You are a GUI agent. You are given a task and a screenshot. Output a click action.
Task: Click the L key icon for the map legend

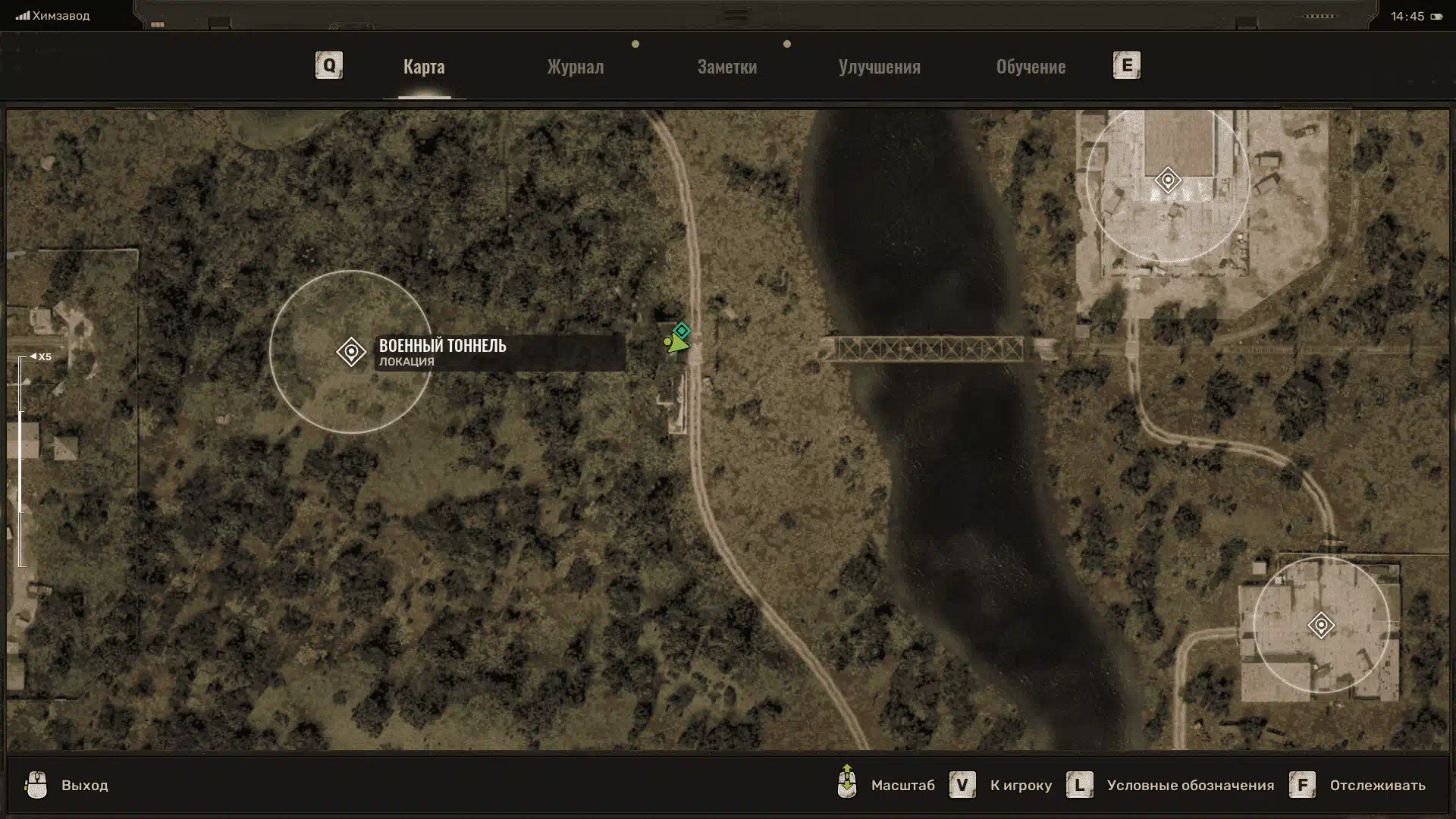coord(1079,785)
